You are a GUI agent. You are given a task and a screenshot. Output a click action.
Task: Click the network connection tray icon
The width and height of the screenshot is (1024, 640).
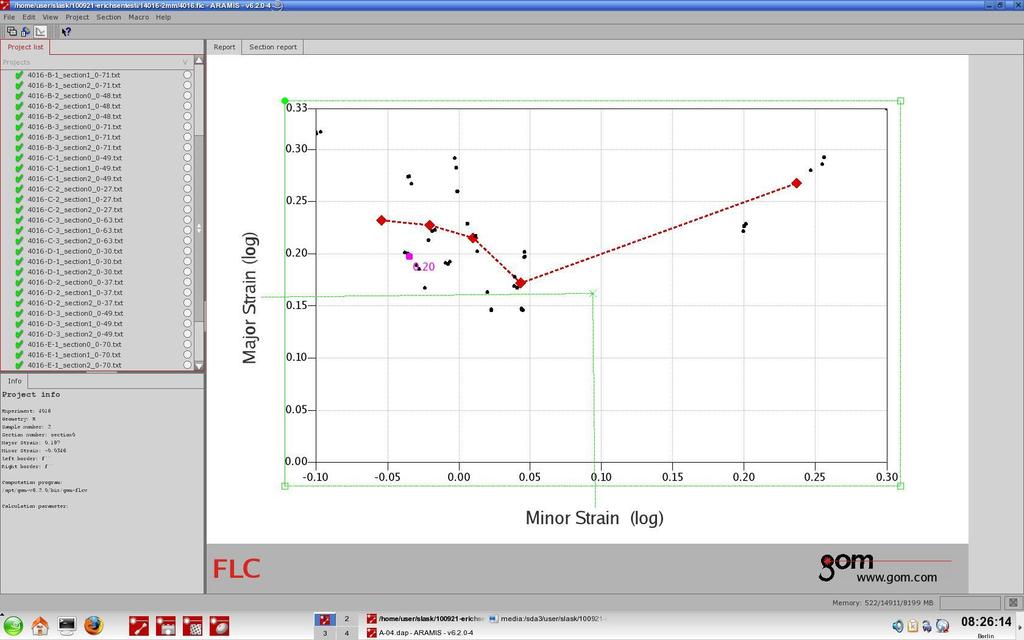[927, 626]
